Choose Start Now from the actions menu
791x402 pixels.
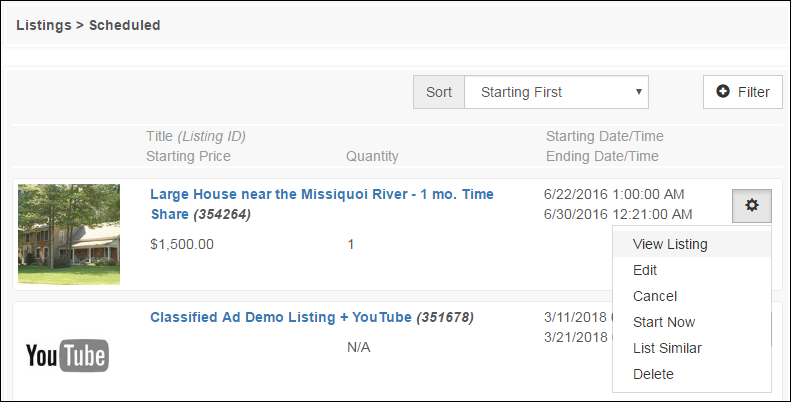tap(664, 322)
